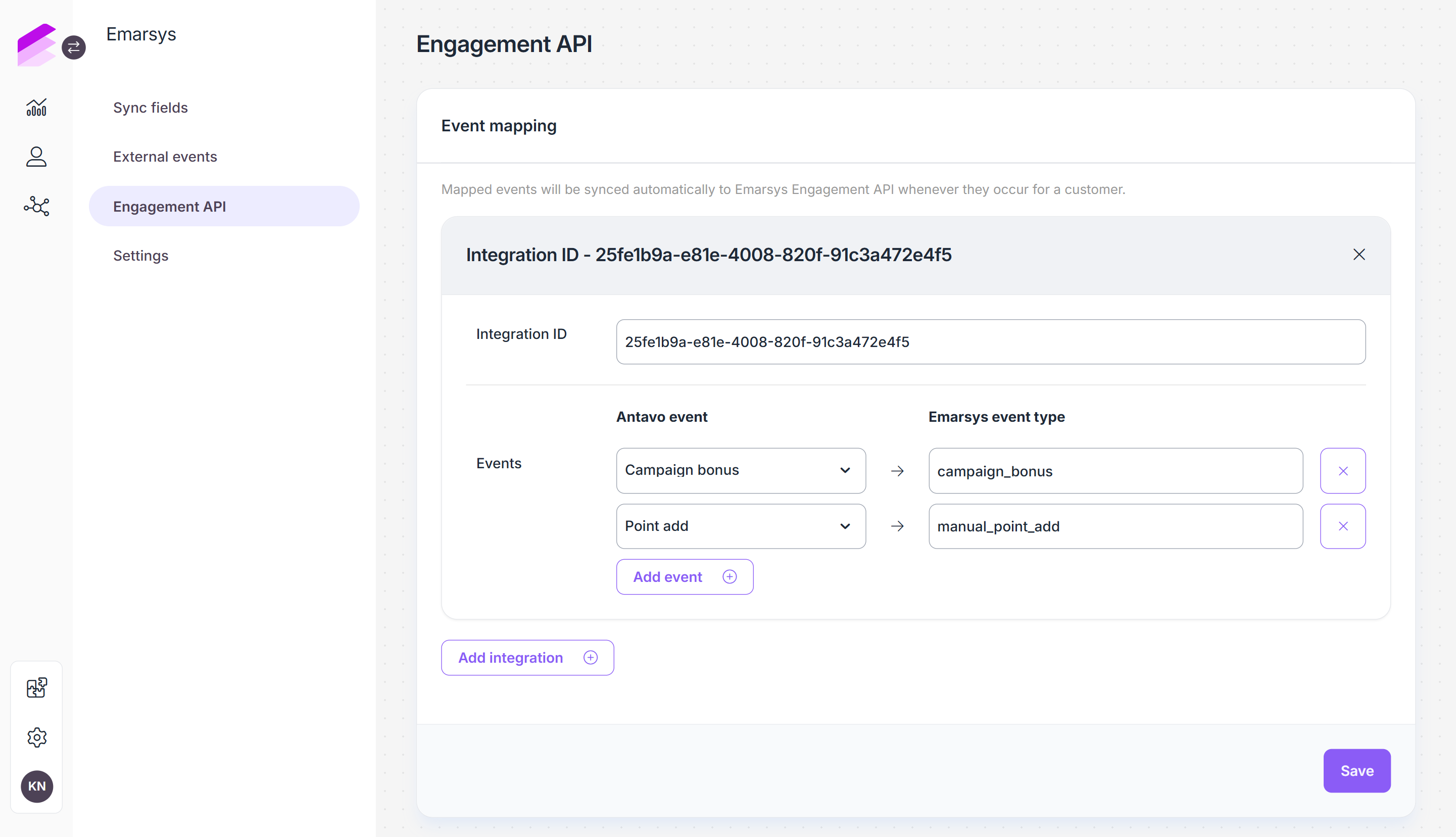Click the Event mapping heading
Viewport: 1456px width, 837px height.
pyautogui.click(x=499, y=126)
